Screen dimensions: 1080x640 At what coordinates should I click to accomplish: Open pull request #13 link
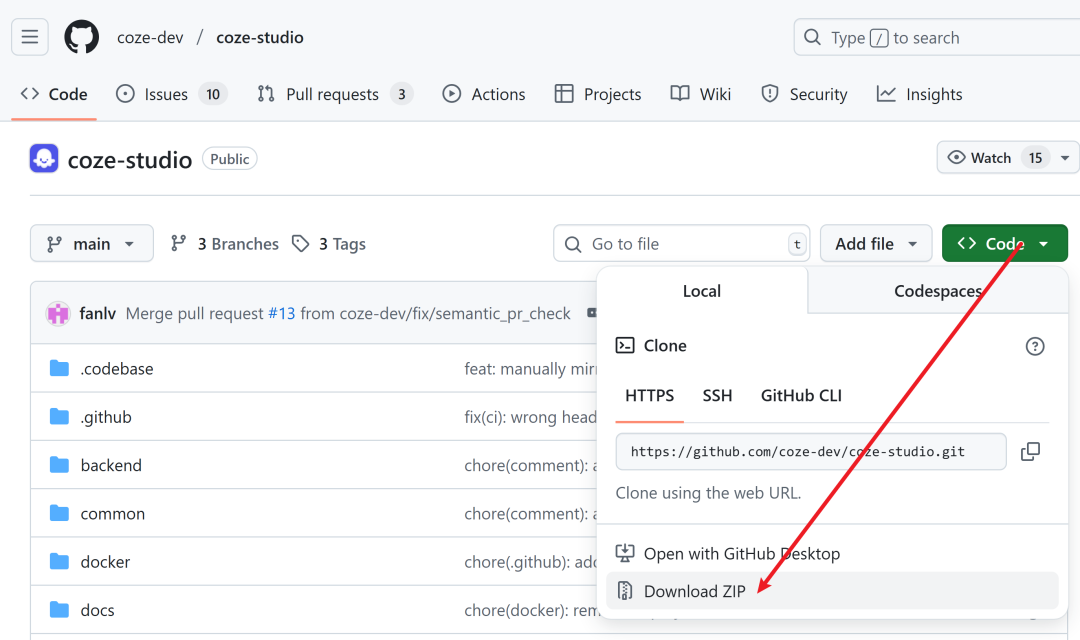point(281,313)
